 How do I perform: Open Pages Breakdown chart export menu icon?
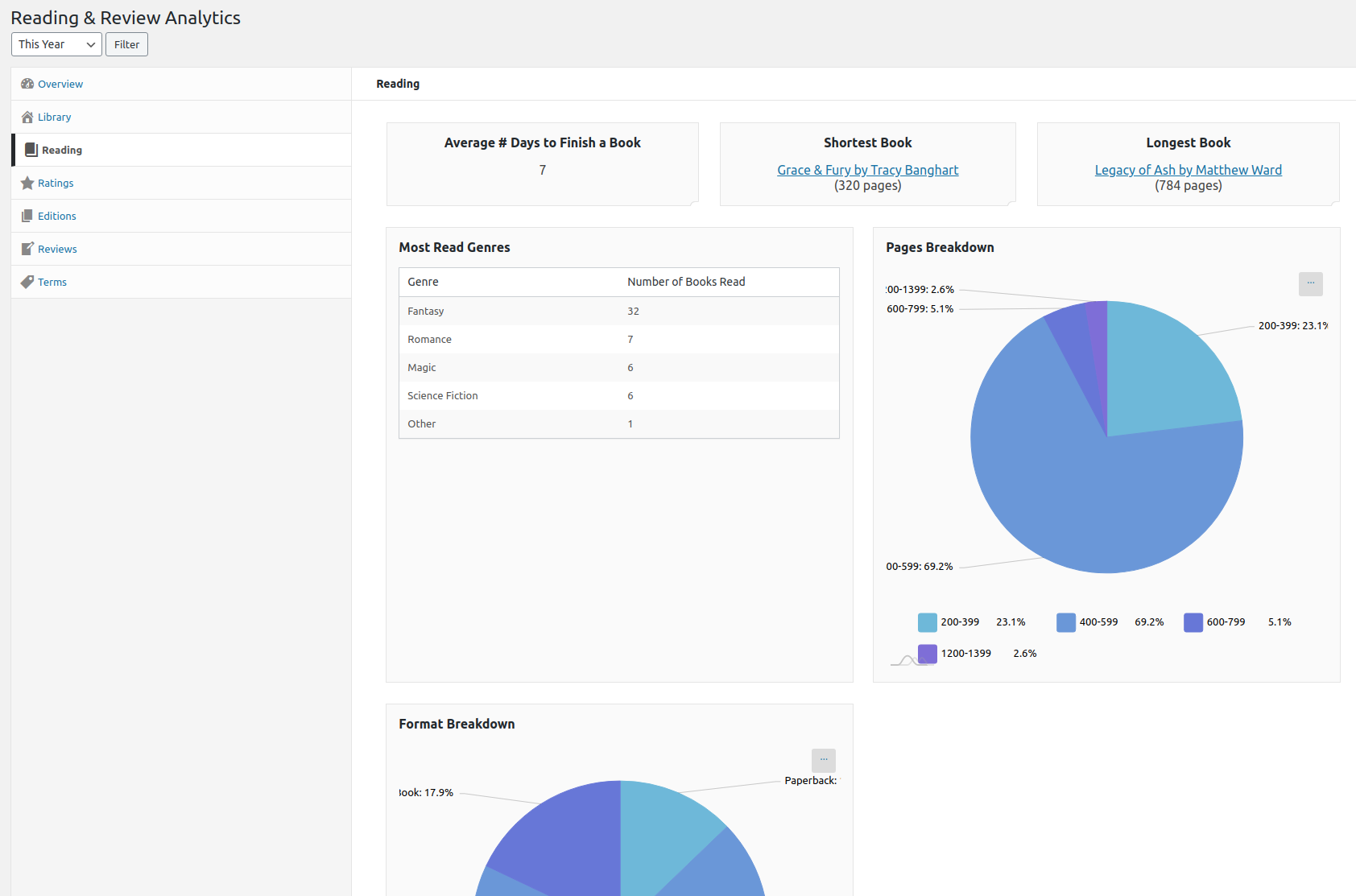(1310, 283)
